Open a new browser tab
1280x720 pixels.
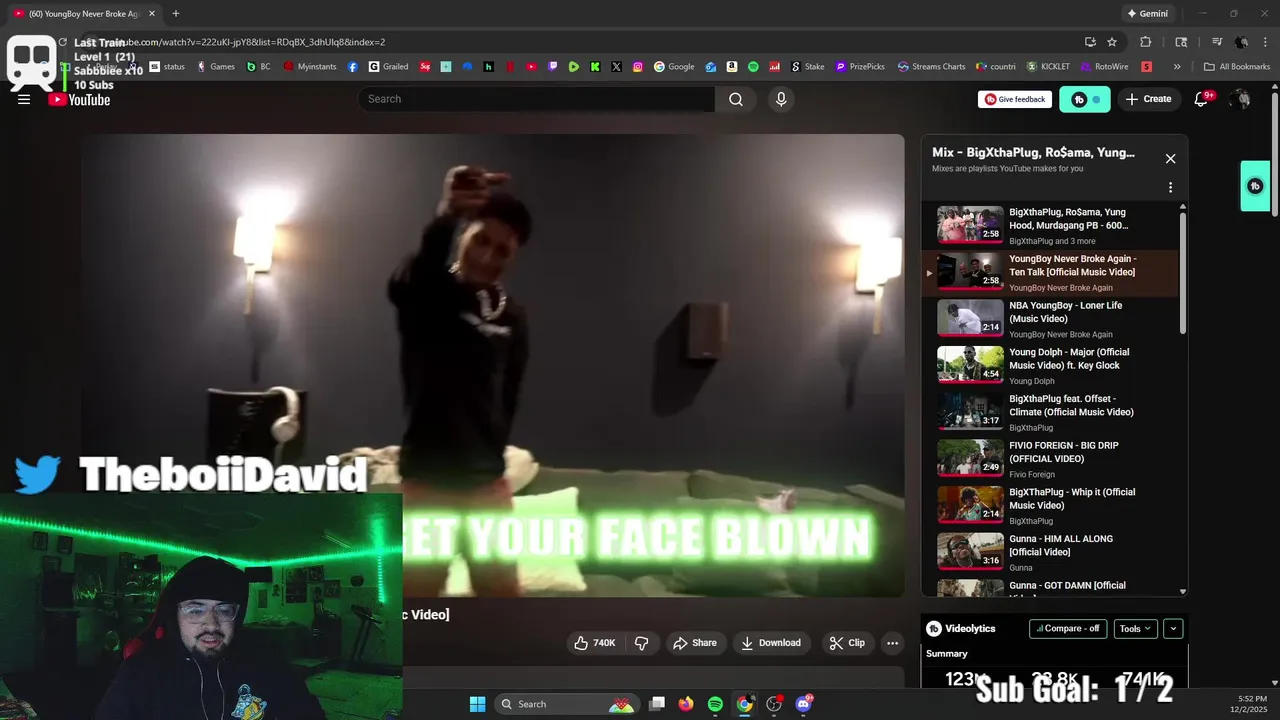tap(176, 14)
